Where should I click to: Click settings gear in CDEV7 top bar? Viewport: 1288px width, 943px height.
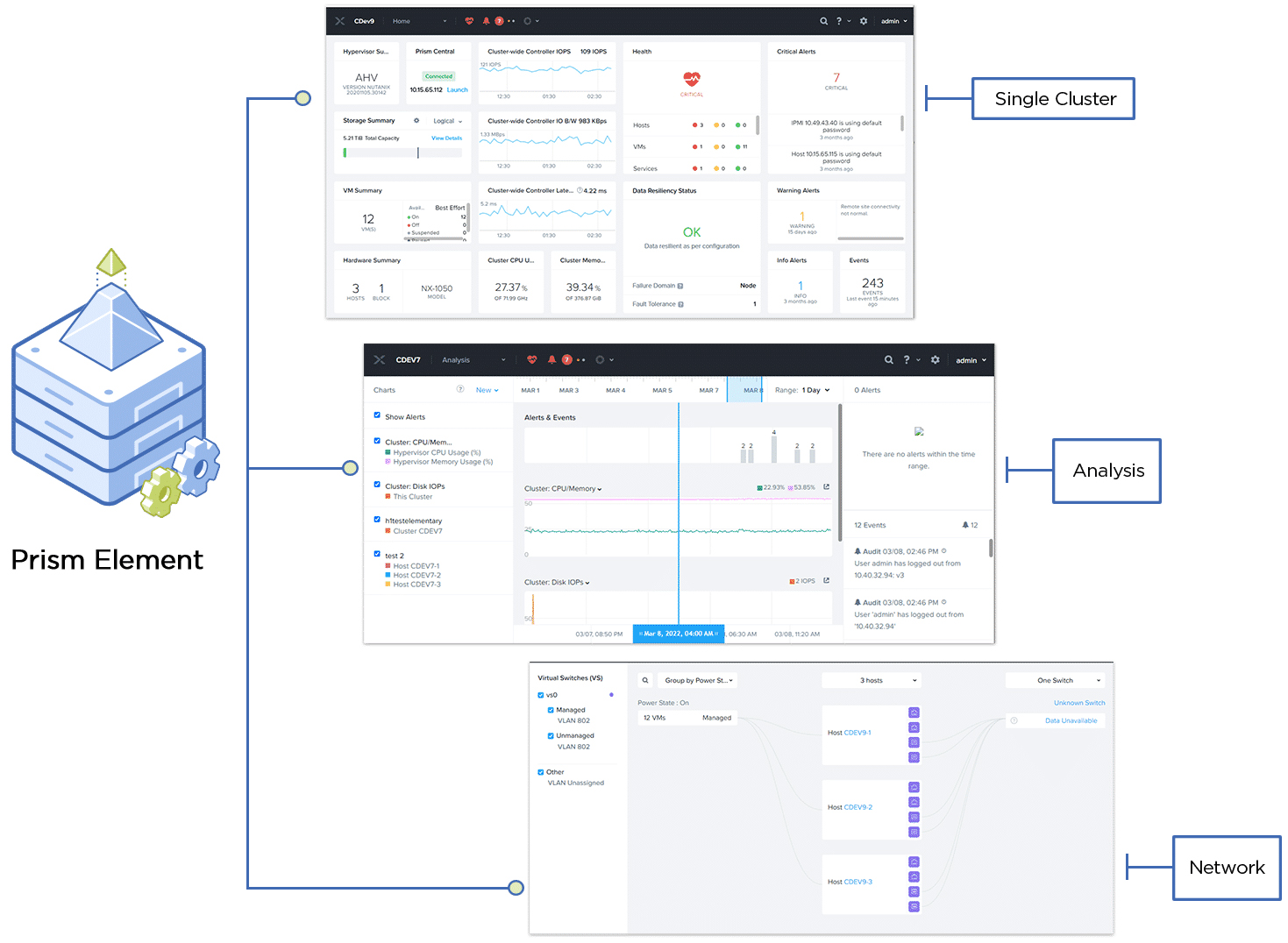tap(936, 359)
